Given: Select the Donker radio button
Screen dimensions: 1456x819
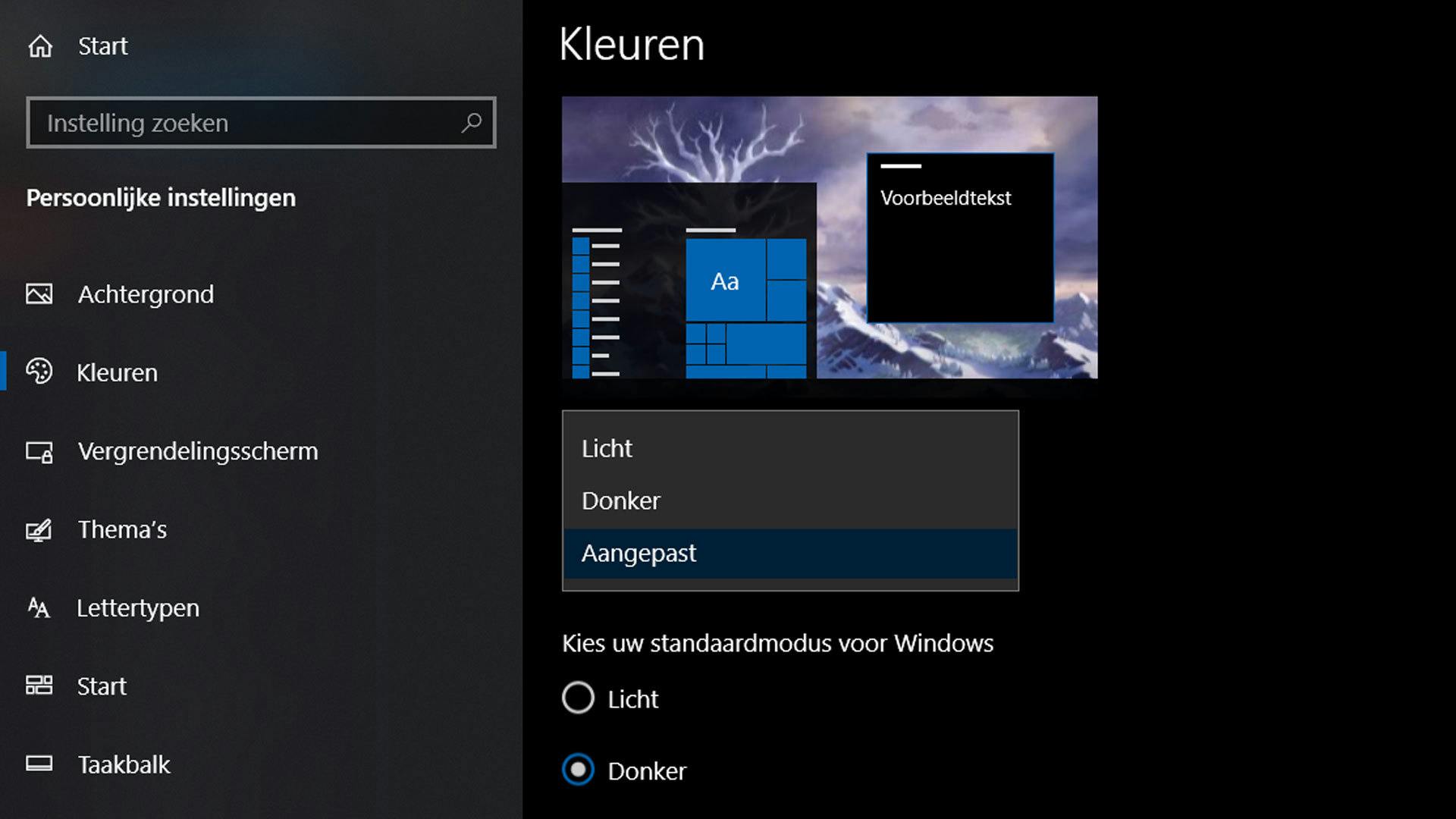Looking at the screenshot, I should coord(578,770).
